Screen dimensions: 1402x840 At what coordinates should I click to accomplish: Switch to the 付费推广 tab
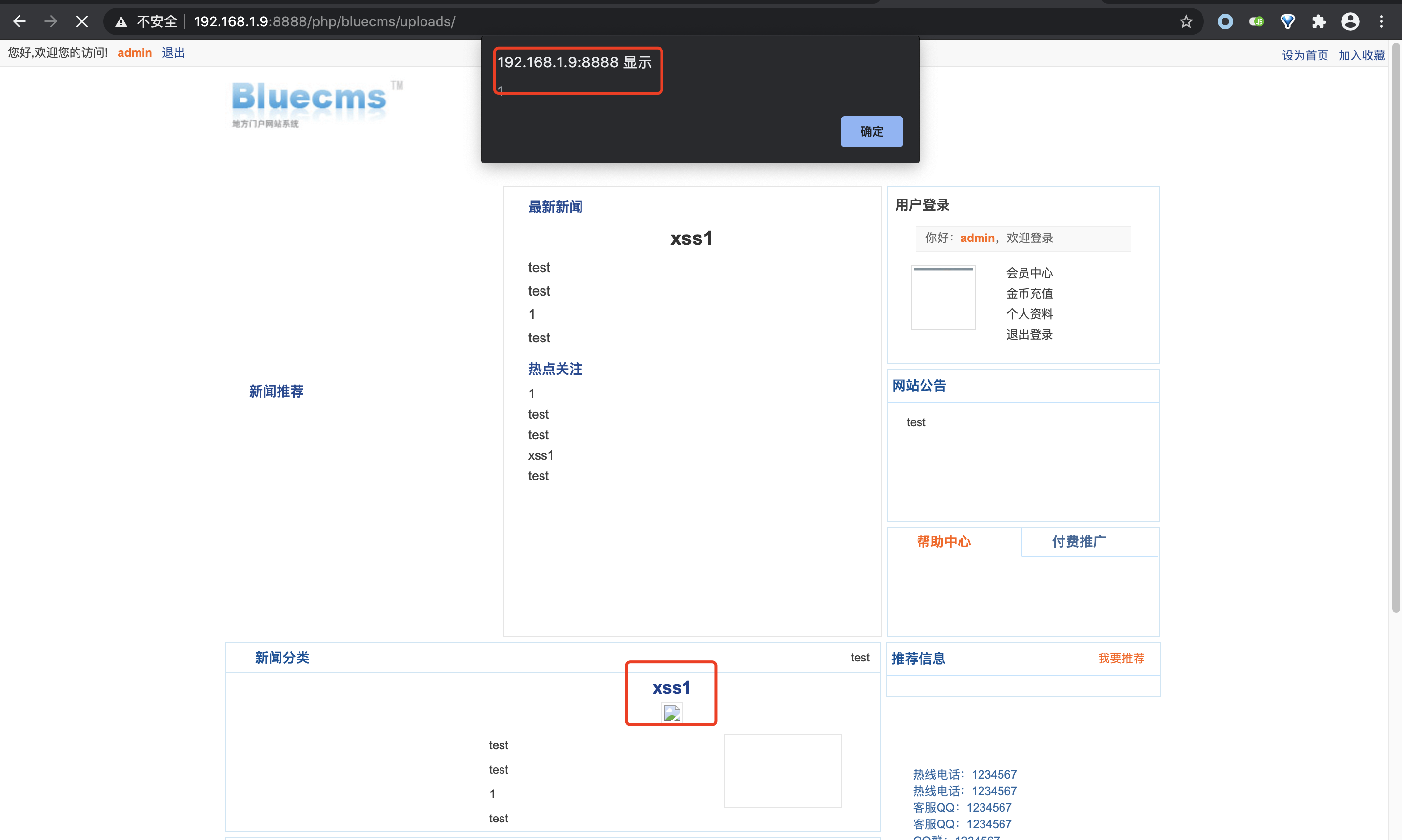(1079, 541)
